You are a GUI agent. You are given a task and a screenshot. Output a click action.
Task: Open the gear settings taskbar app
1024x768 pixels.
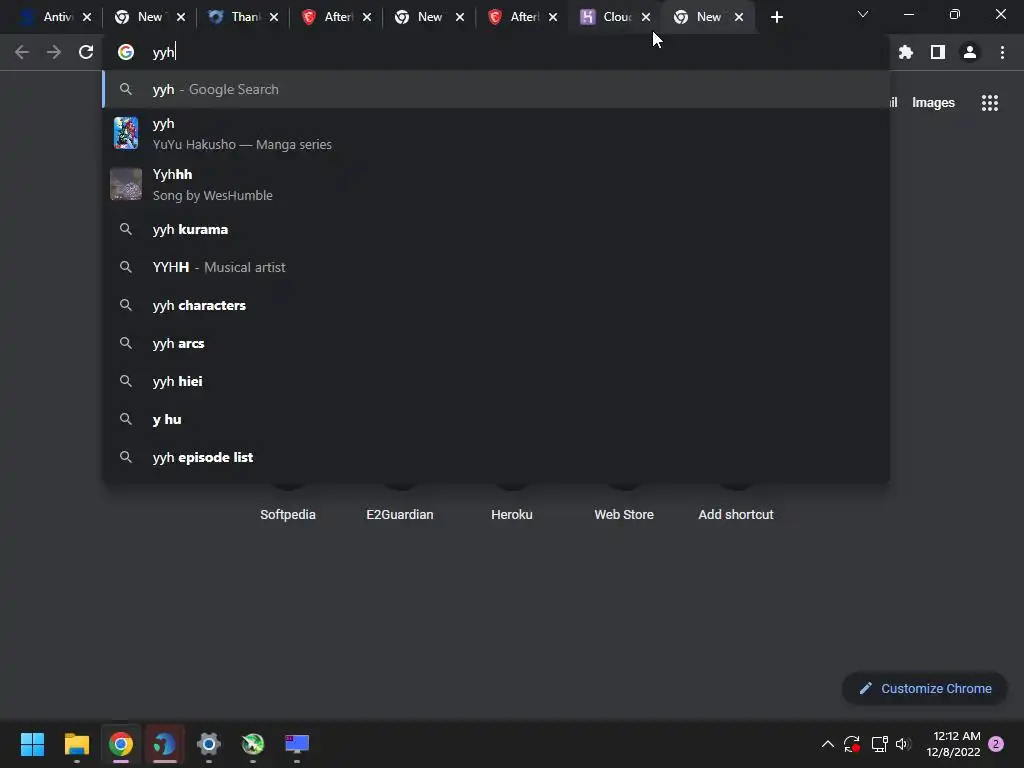coord(209,744)
